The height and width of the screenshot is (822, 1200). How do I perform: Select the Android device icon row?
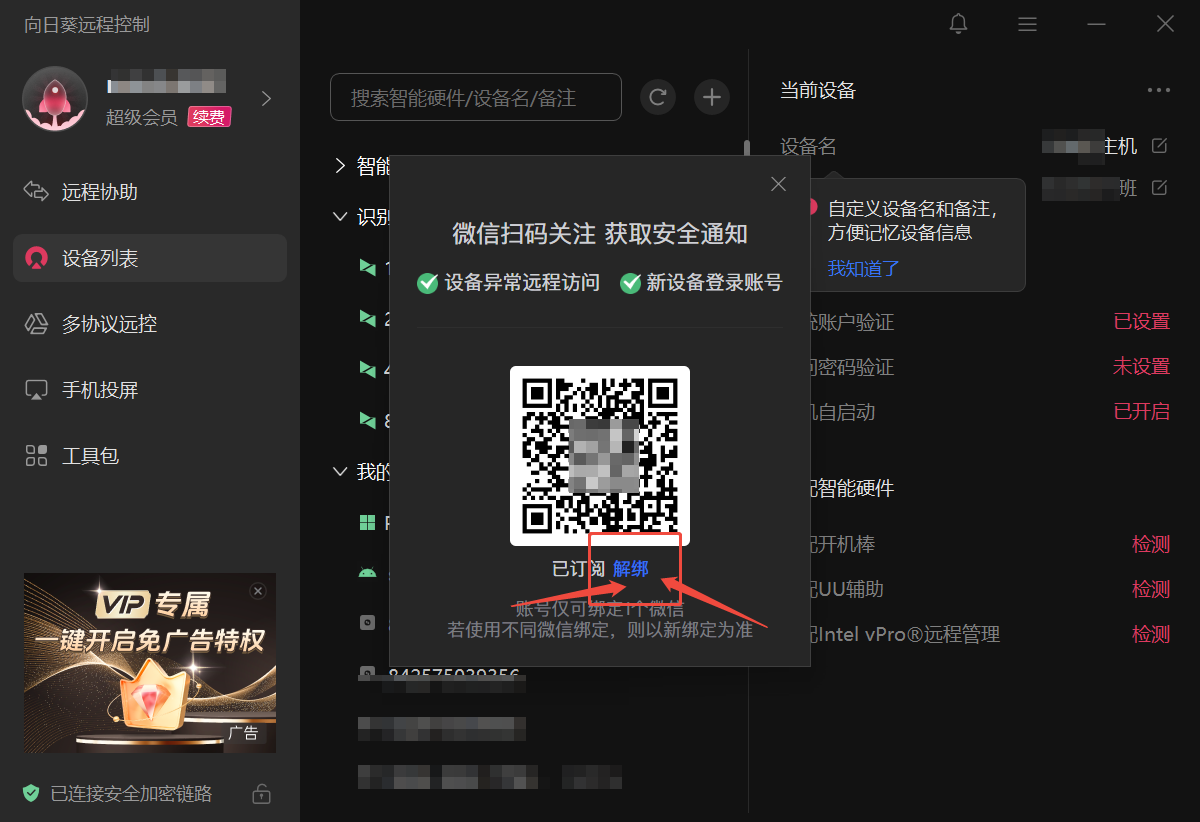367,572
